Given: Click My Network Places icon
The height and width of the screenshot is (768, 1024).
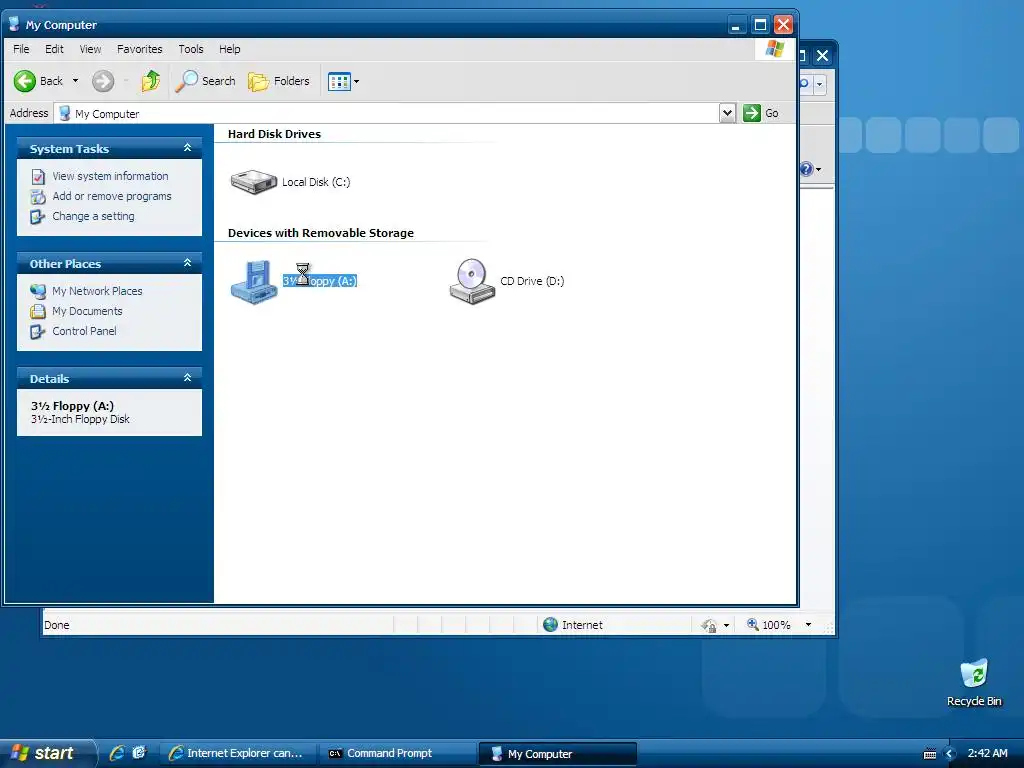Looking at the screenshot, I should click(x=38, y=291).
